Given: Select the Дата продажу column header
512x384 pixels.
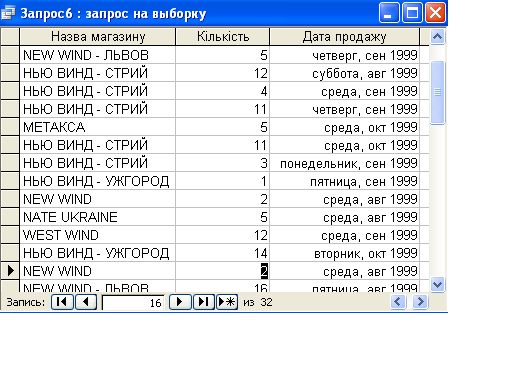Looking at the screenshot, I should click(x=345, y=37).
